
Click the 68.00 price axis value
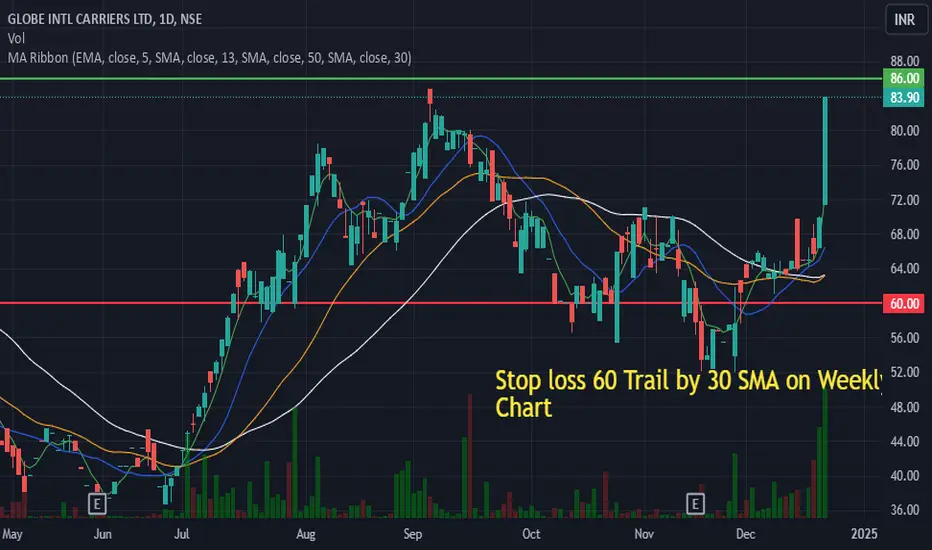click(905, 234)
